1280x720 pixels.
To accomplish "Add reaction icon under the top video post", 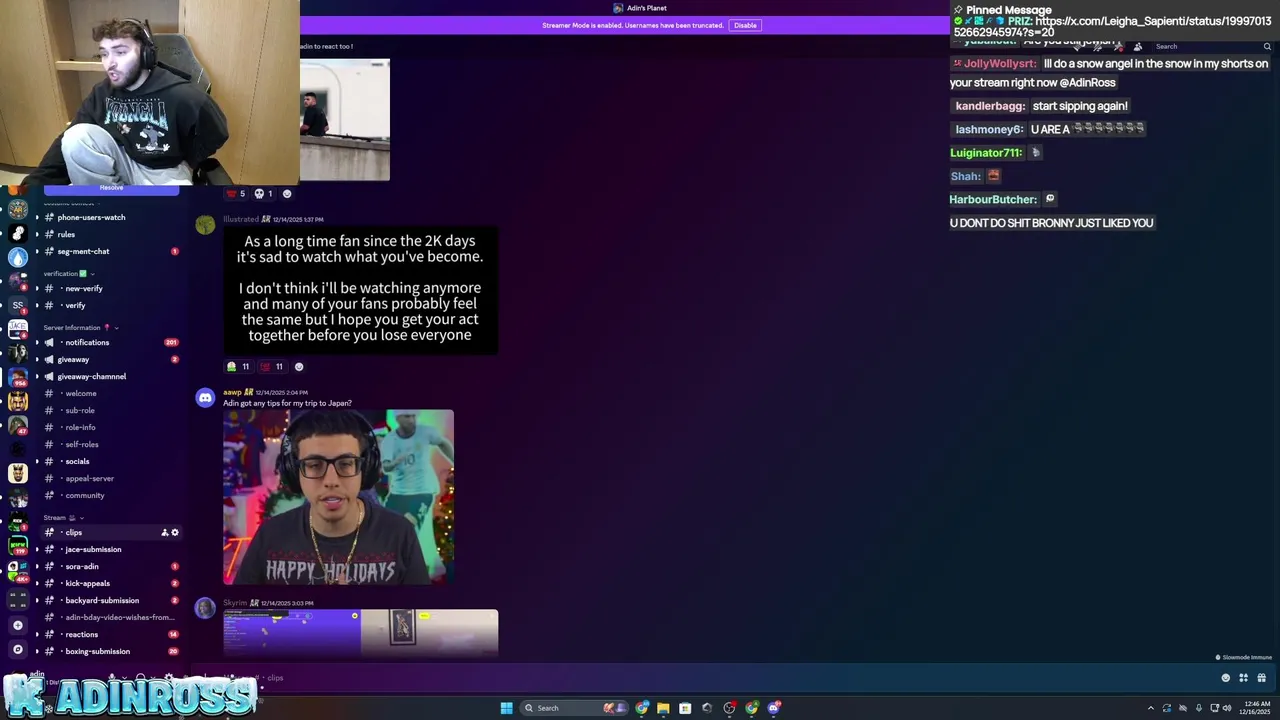I will pos(287,194).
